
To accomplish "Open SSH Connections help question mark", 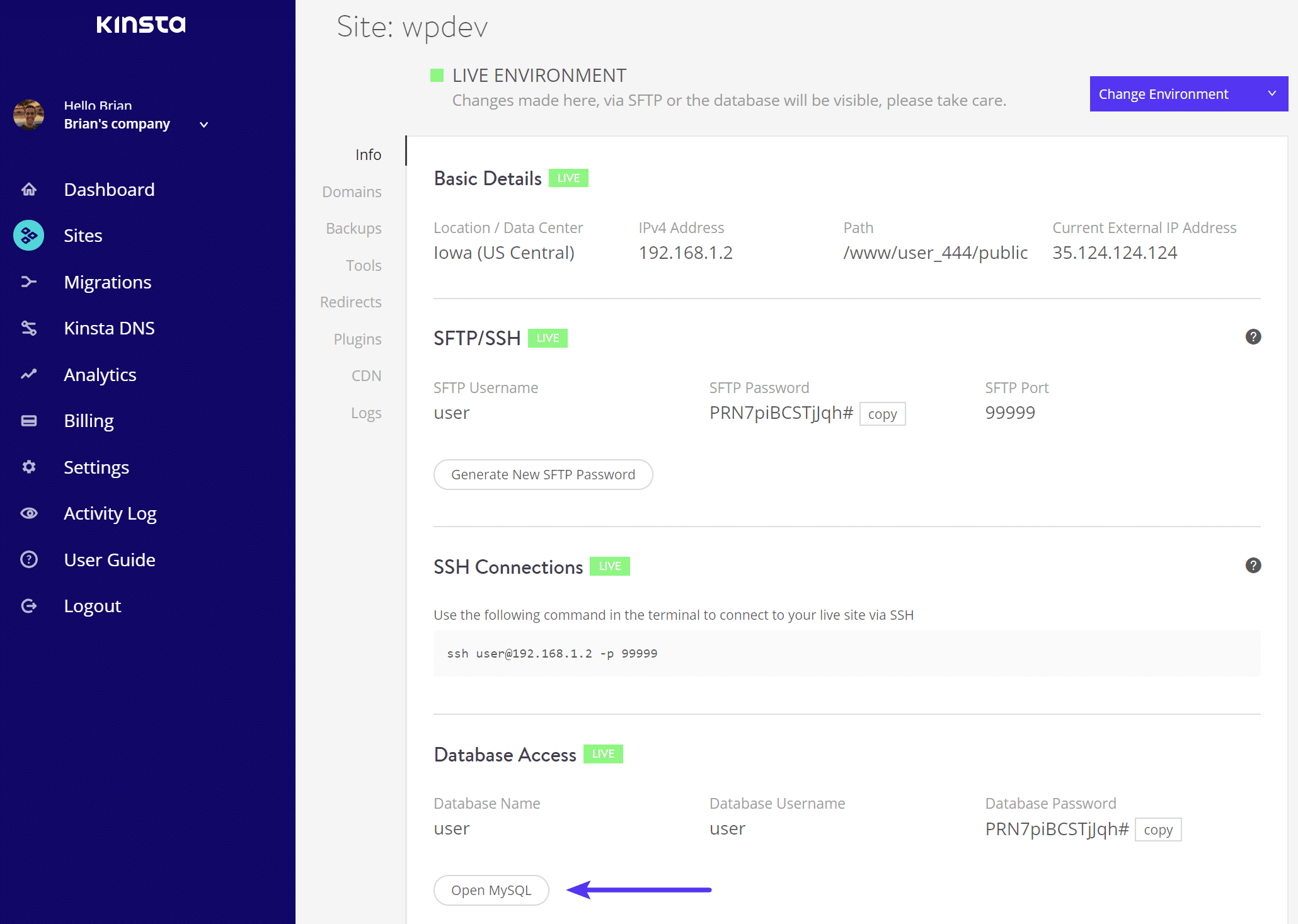I will (1253, 566).
